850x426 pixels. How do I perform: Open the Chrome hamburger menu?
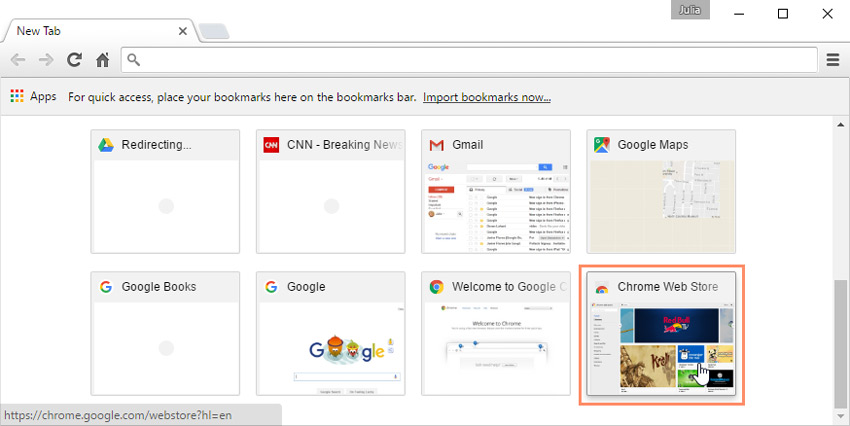pyautogui.click(x=832, y=60)
